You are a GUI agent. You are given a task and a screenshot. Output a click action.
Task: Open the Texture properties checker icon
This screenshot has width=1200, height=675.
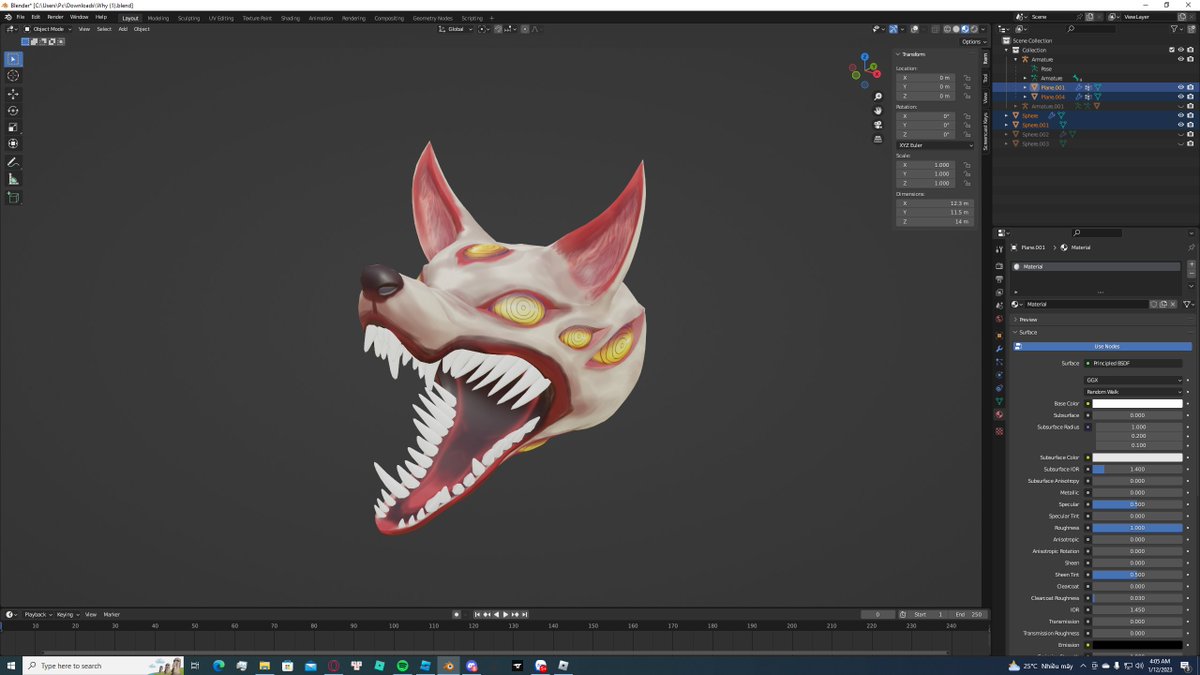tap(999, 431)
